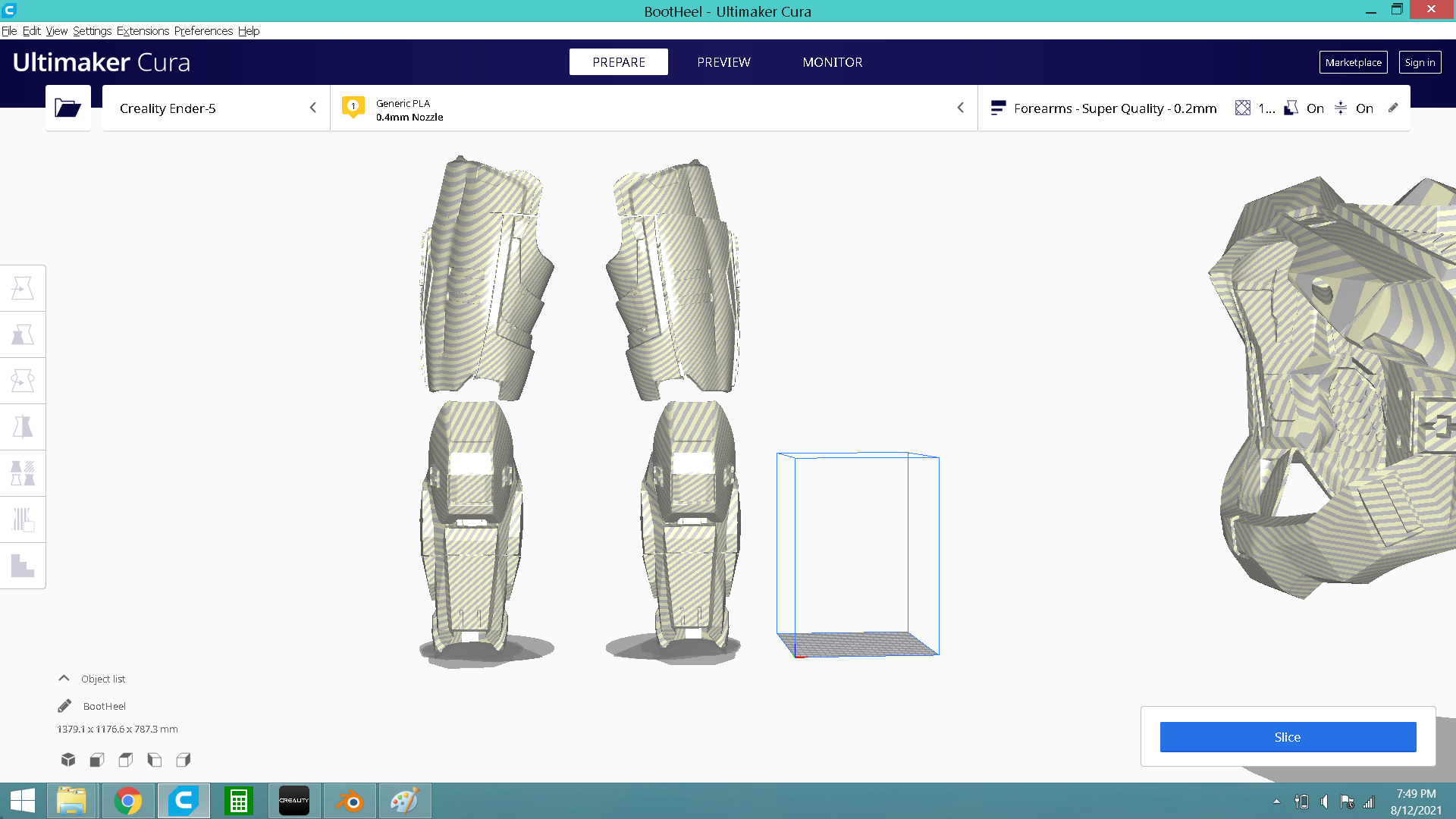Click the pencil icon next to BootHeel

point(64,706)
